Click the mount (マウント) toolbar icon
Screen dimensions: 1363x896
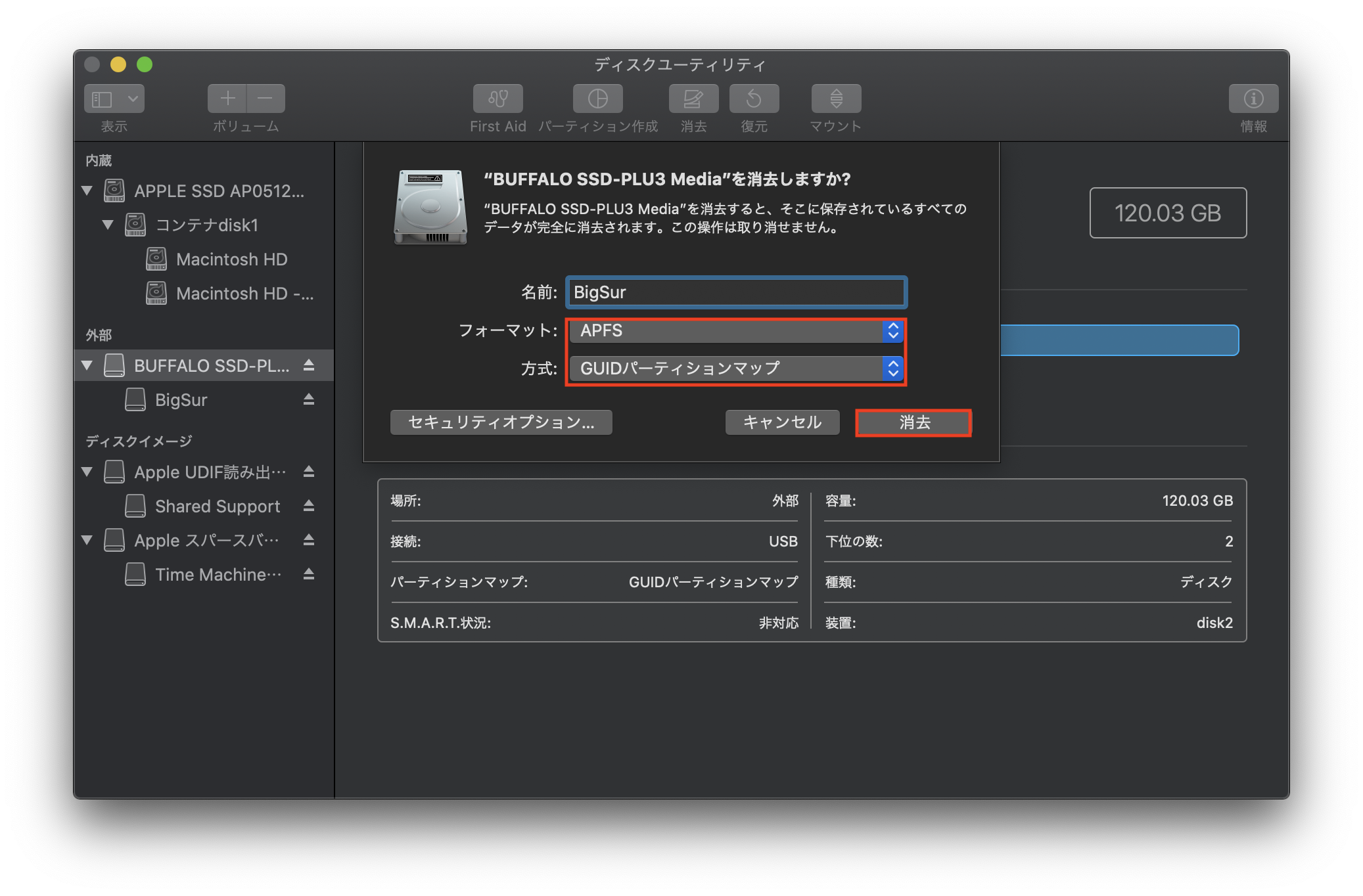click(836, 99)
